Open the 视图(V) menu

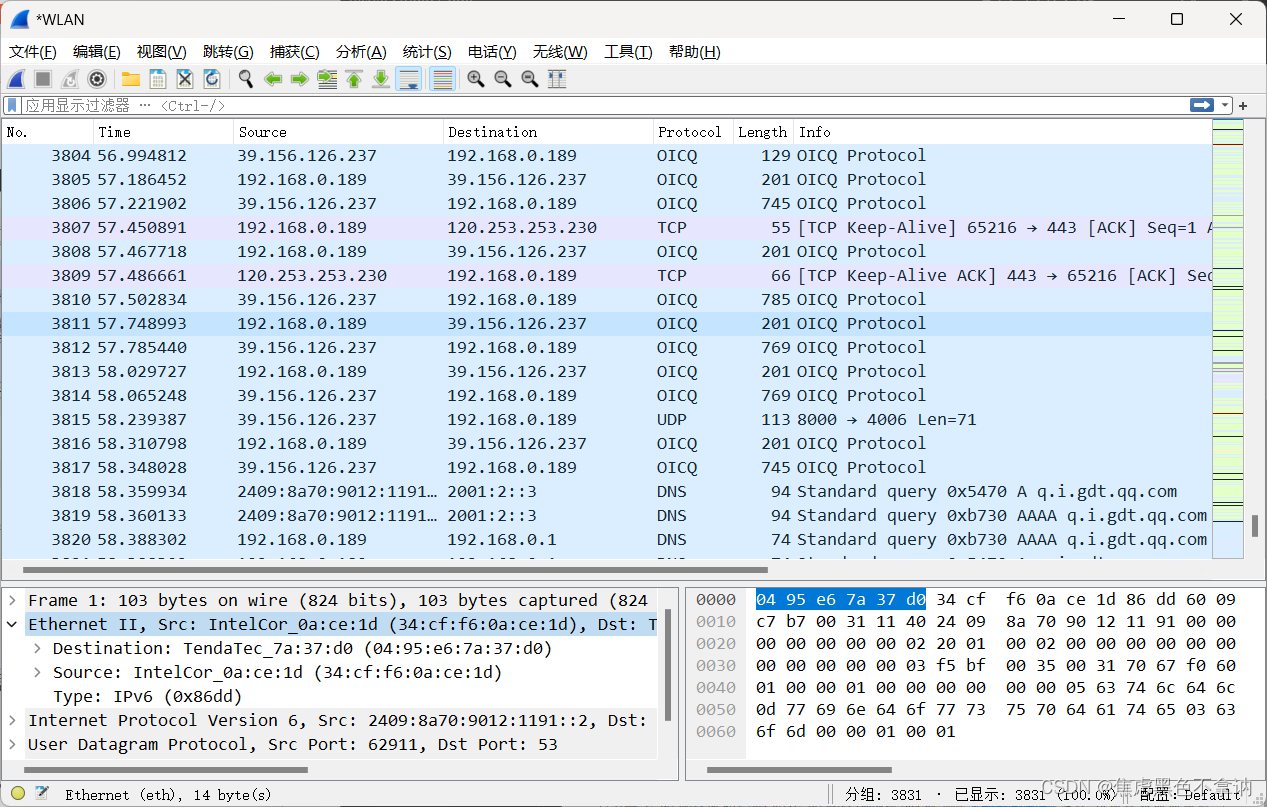point(162,52)
